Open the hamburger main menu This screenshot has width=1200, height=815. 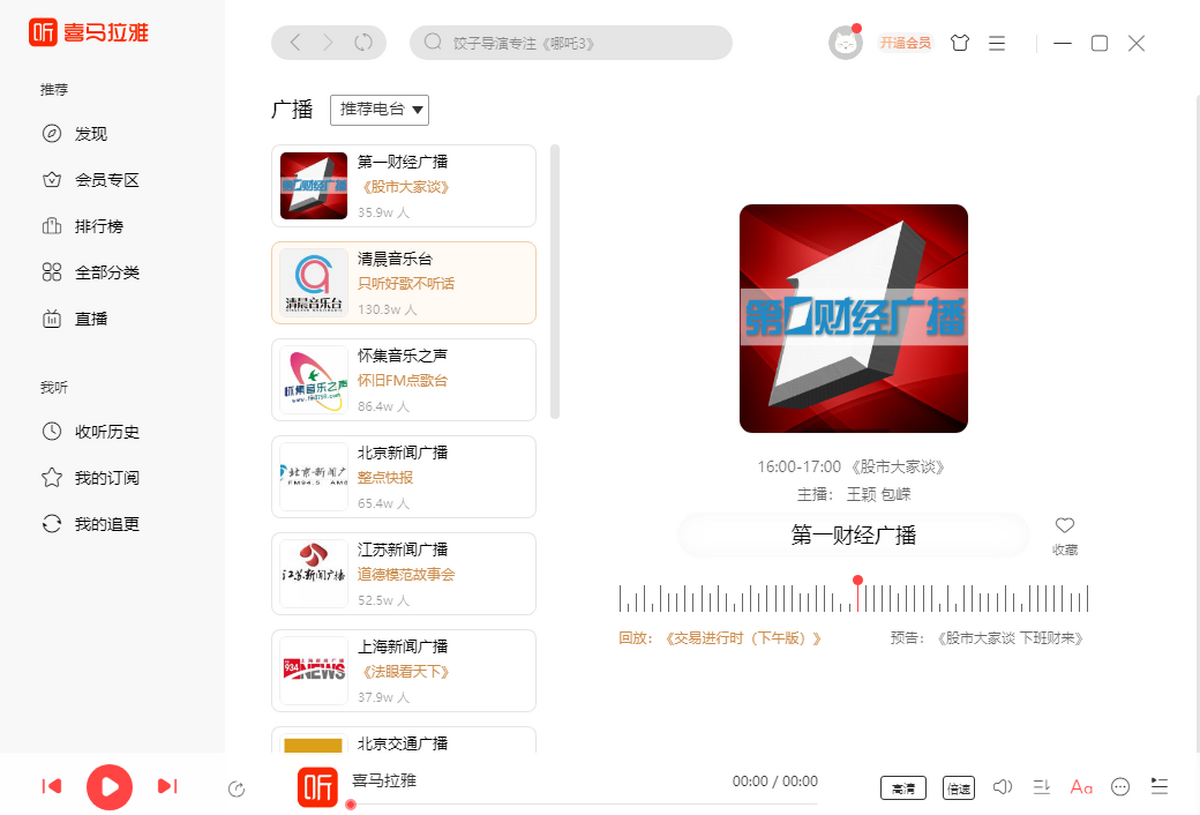click(x=996, y=43)
